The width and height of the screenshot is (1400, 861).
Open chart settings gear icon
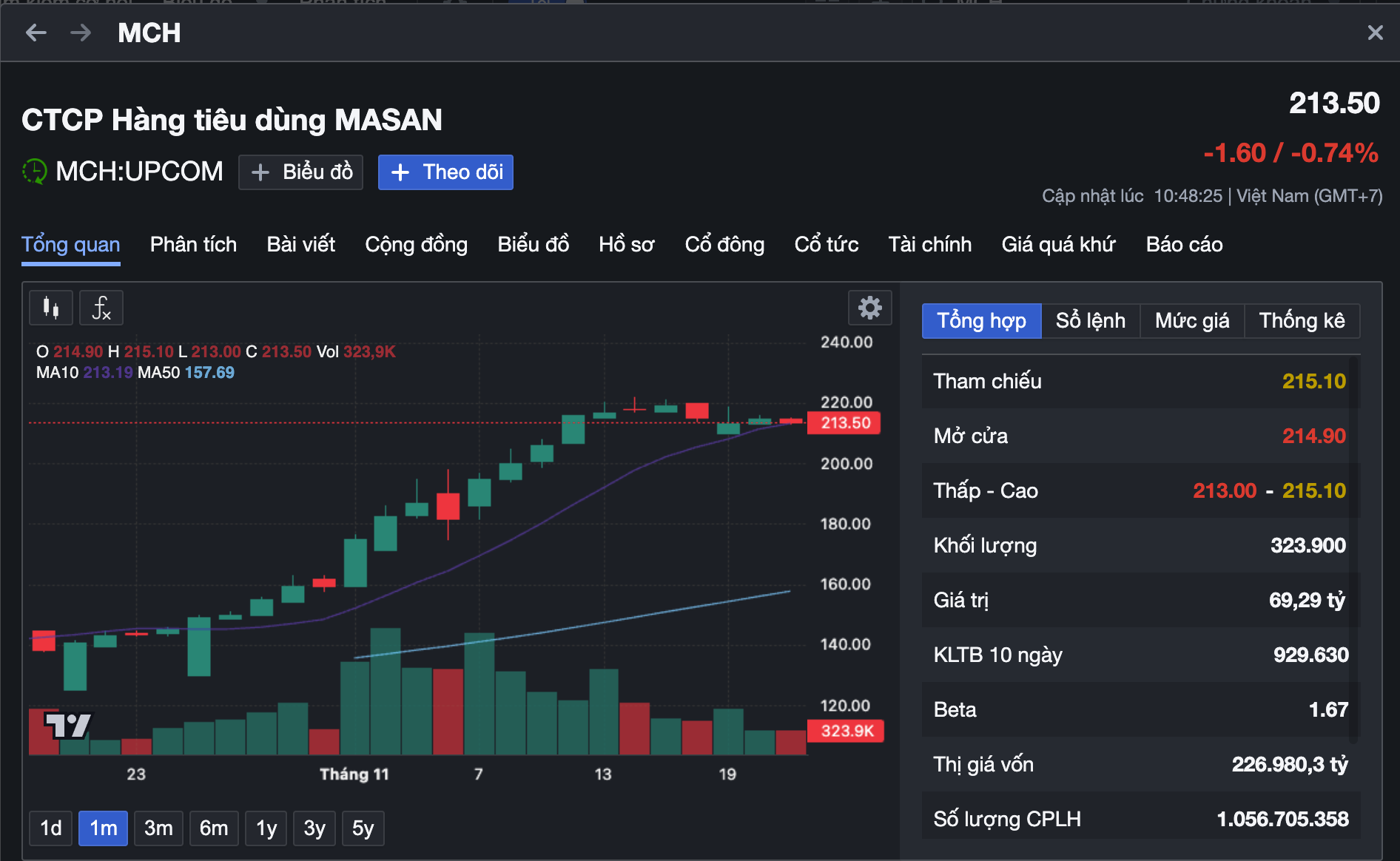869,308
